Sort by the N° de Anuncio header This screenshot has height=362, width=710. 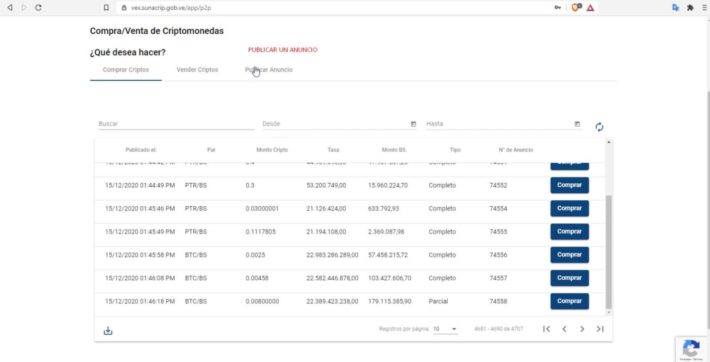[x=516, y=150]
